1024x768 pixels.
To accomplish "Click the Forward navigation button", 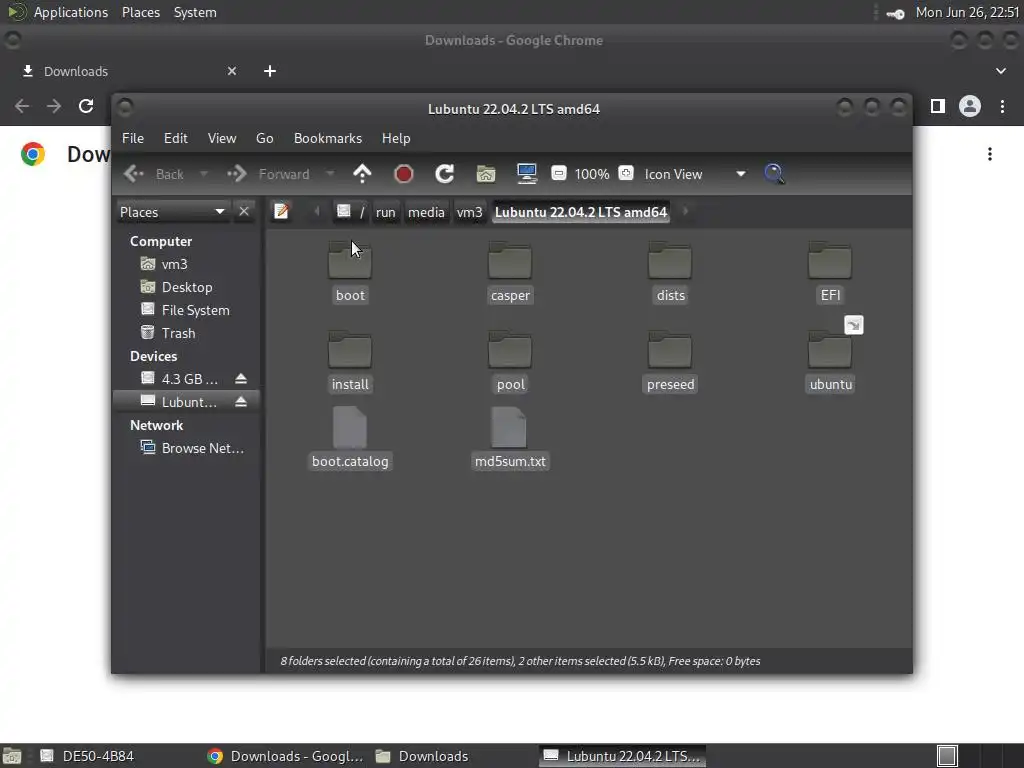I will (268, 174).
